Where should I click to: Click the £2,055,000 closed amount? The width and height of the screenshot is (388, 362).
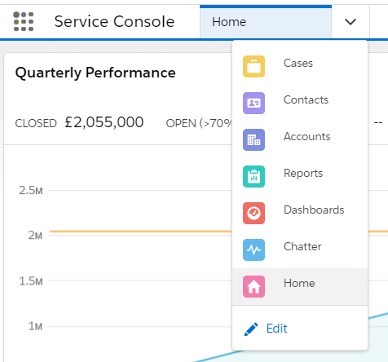[x=104, y=122]
